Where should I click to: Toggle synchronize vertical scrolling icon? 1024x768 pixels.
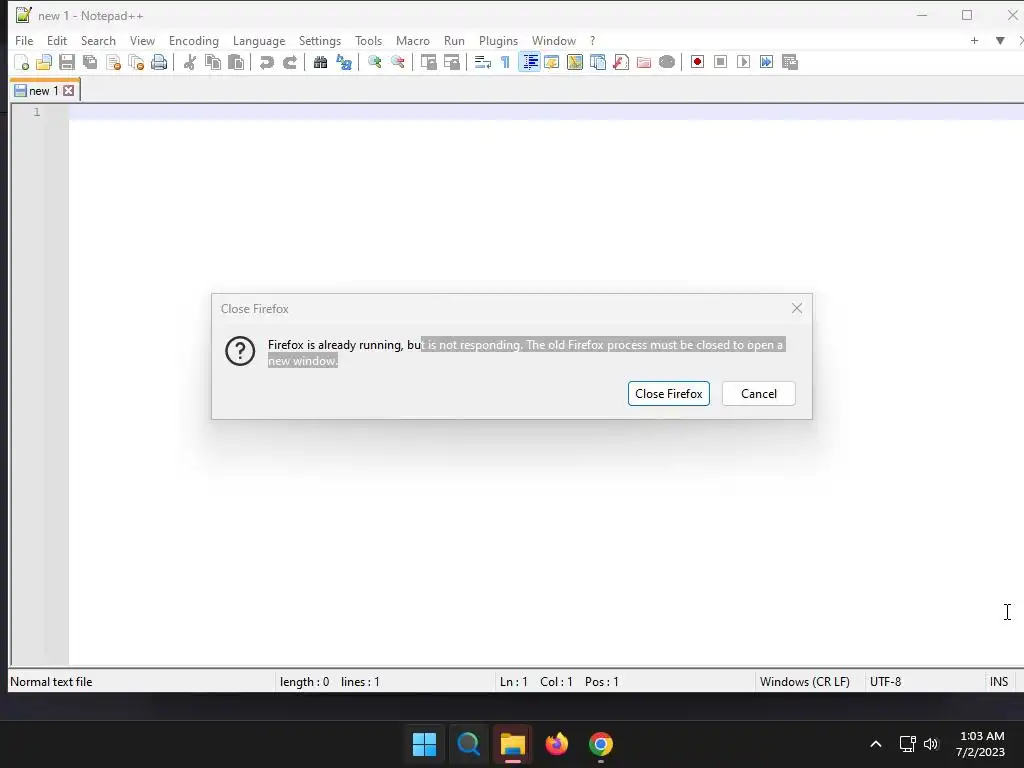428,62
